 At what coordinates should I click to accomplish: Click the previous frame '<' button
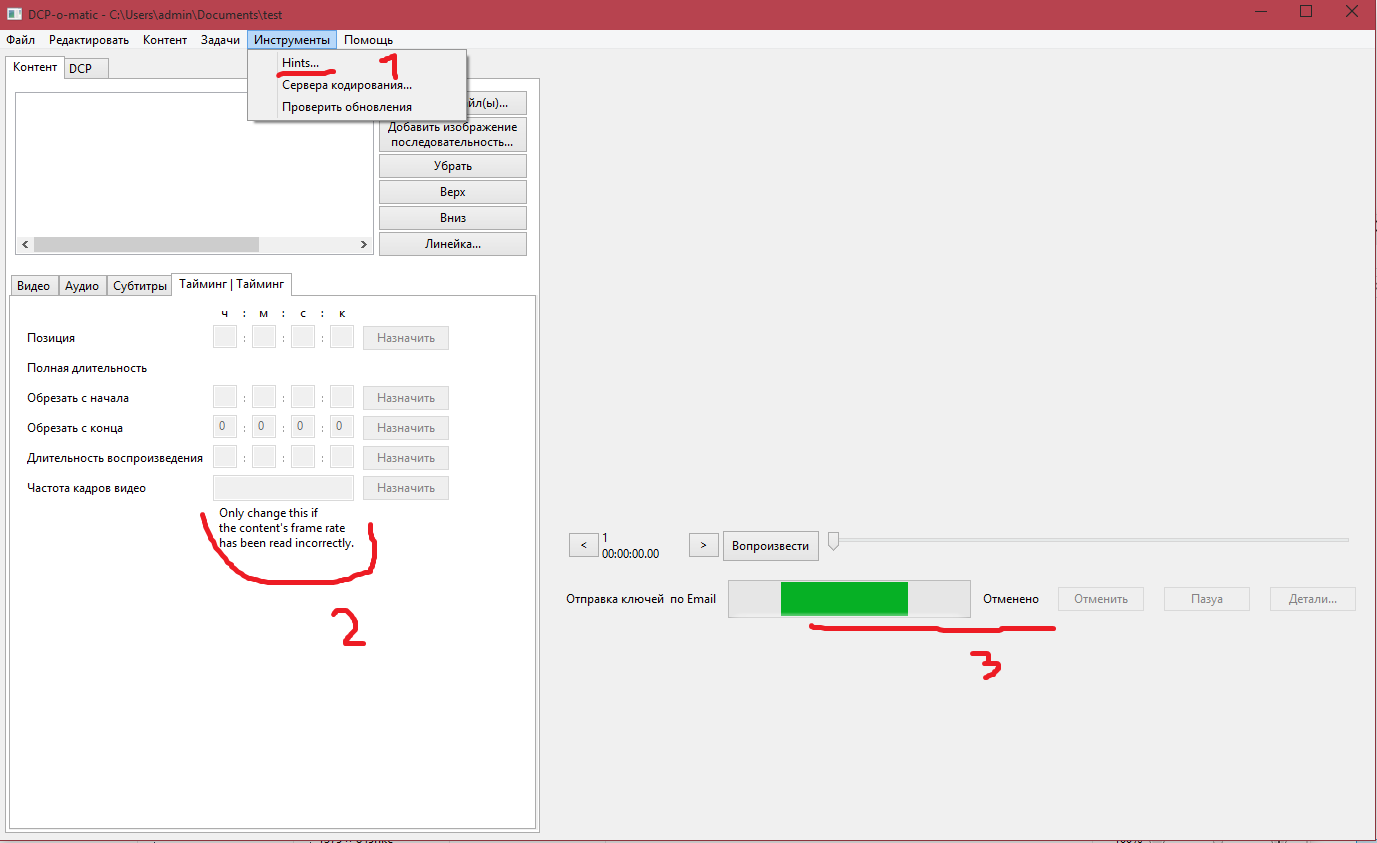(583, 545)
